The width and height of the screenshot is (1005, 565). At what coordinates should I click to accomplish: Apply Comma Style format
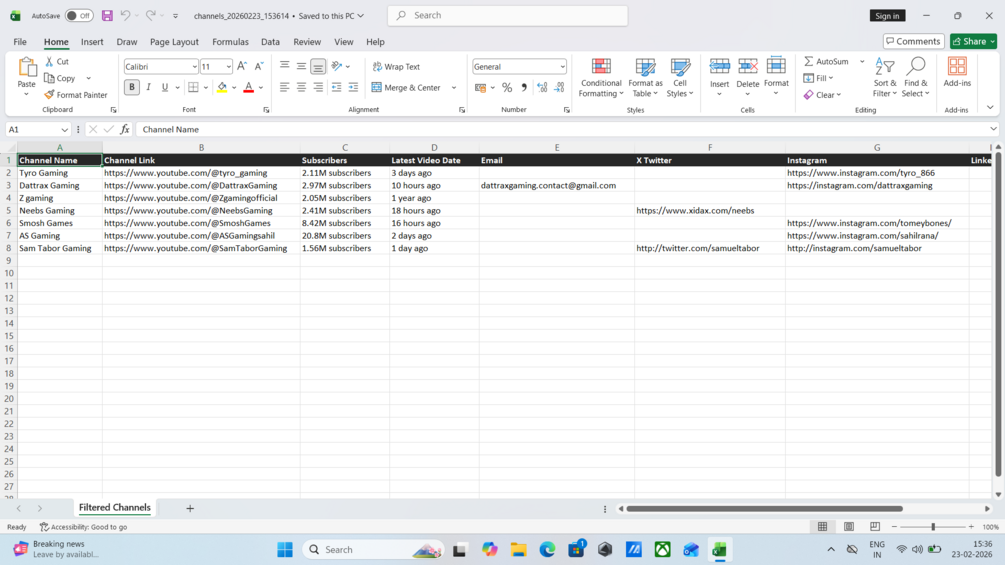coord(524,88)
